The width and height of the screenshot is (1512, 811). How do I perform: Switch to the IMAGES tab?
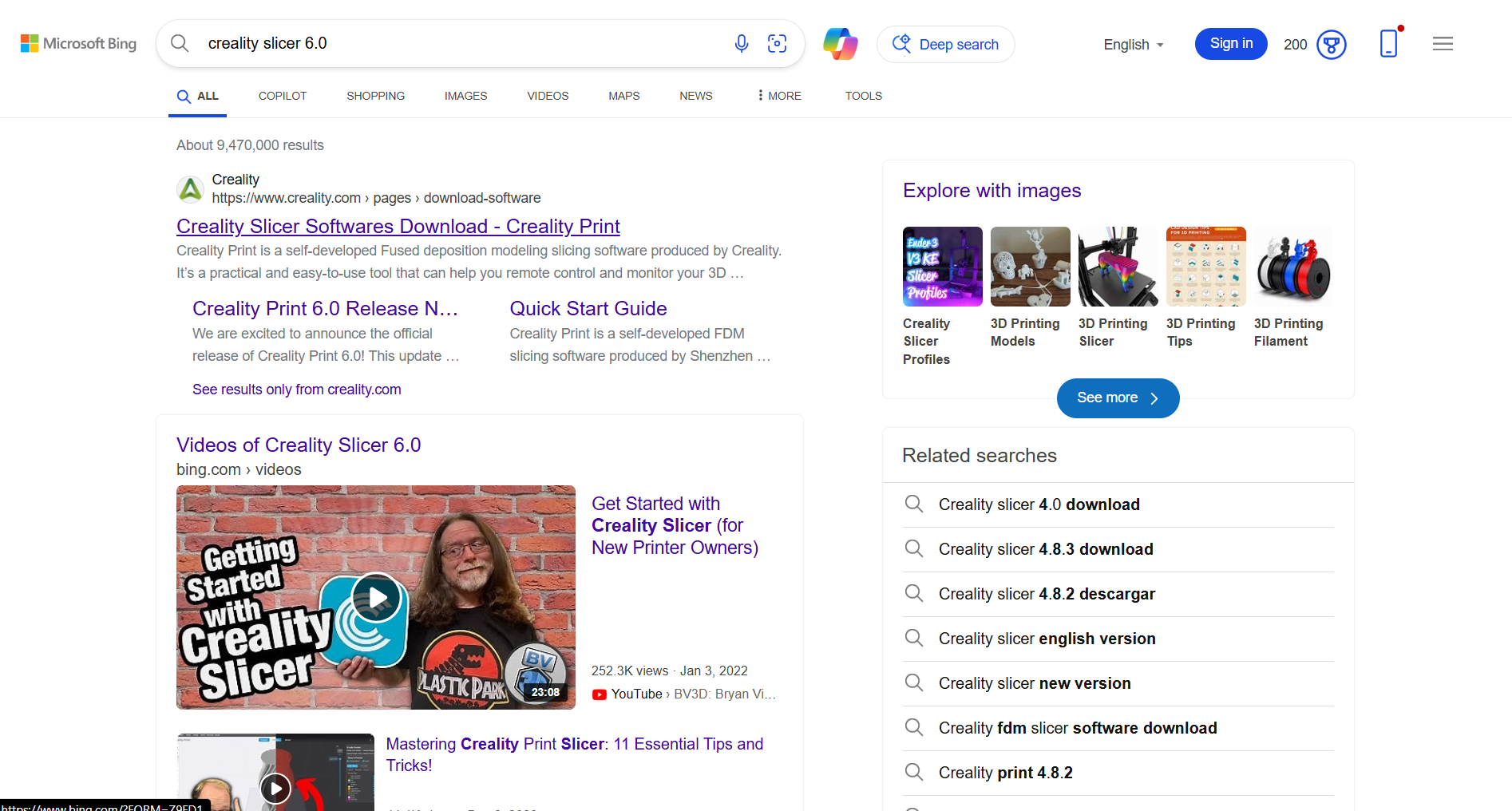point(465,96)
